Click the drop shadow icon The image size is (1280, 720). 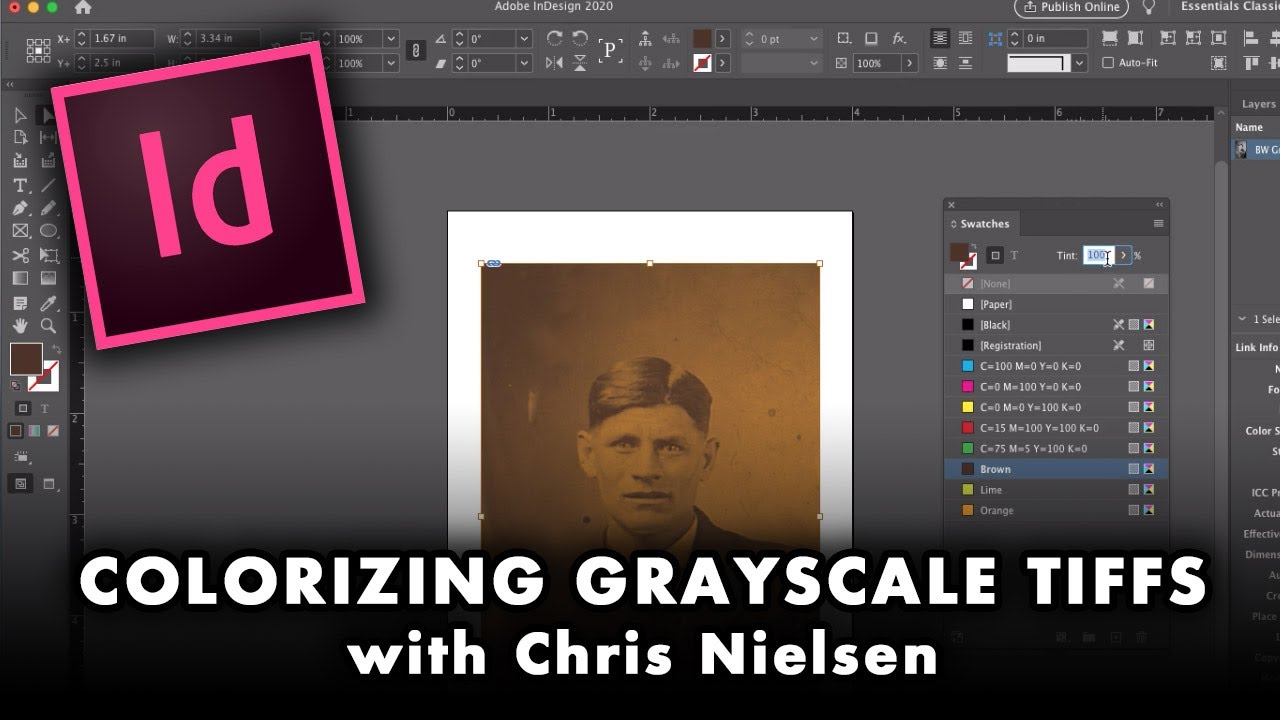pos(871,39)
